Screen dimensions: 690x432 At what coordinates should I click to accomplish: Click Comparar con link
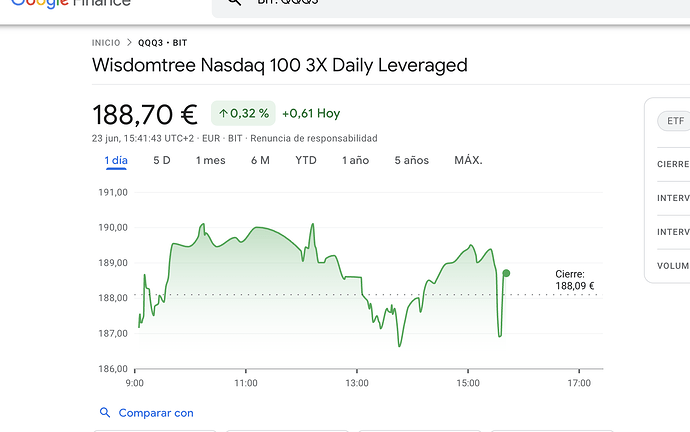coord(156,413)
